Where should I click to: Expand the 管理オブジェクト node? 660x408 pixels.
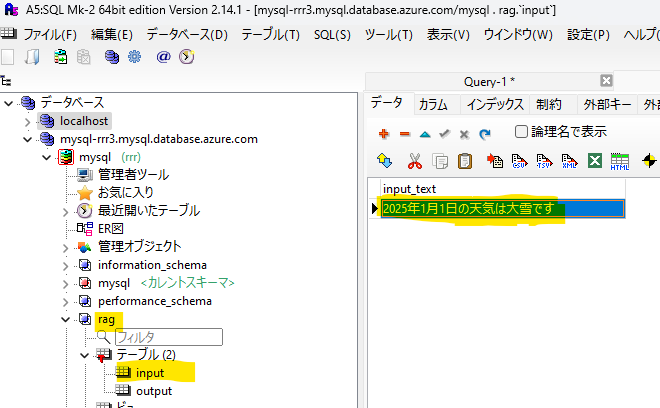coord(65,248)
